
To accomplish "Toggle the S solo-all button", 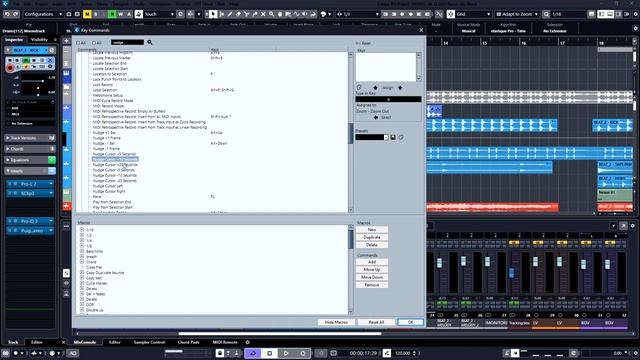I will pos(96,14).
